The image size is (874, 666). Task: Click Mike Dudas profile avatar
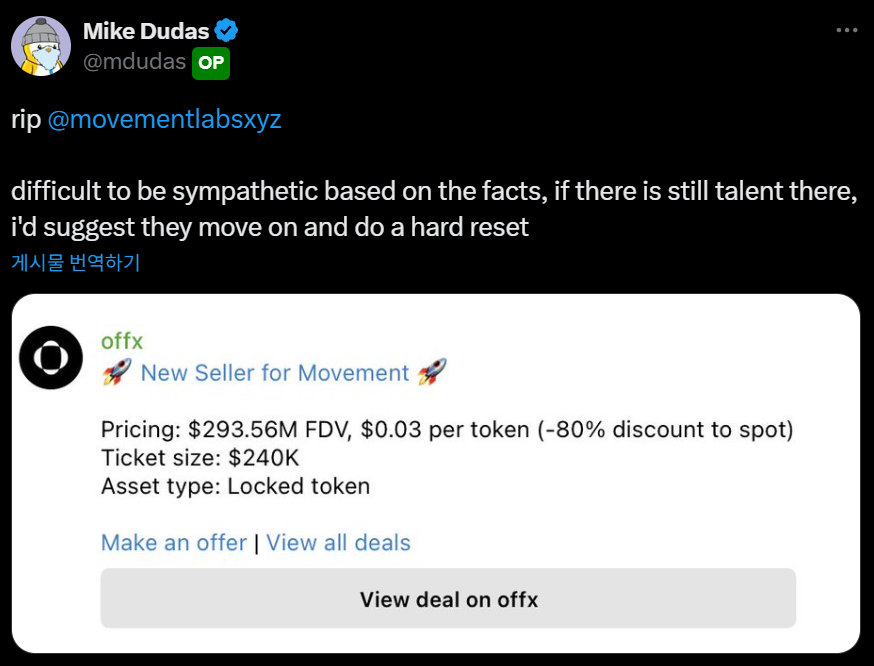coord(40,46)
